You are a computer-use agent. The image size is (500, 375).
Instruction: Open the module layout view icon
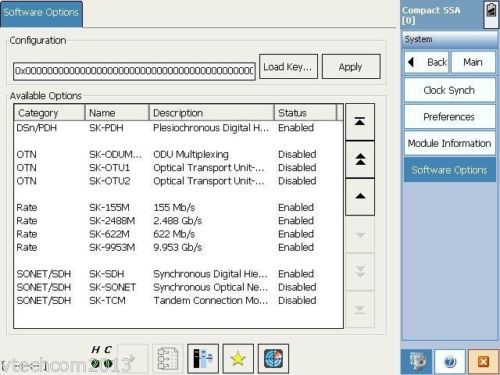pyautogui.click(x=203, y=359)
